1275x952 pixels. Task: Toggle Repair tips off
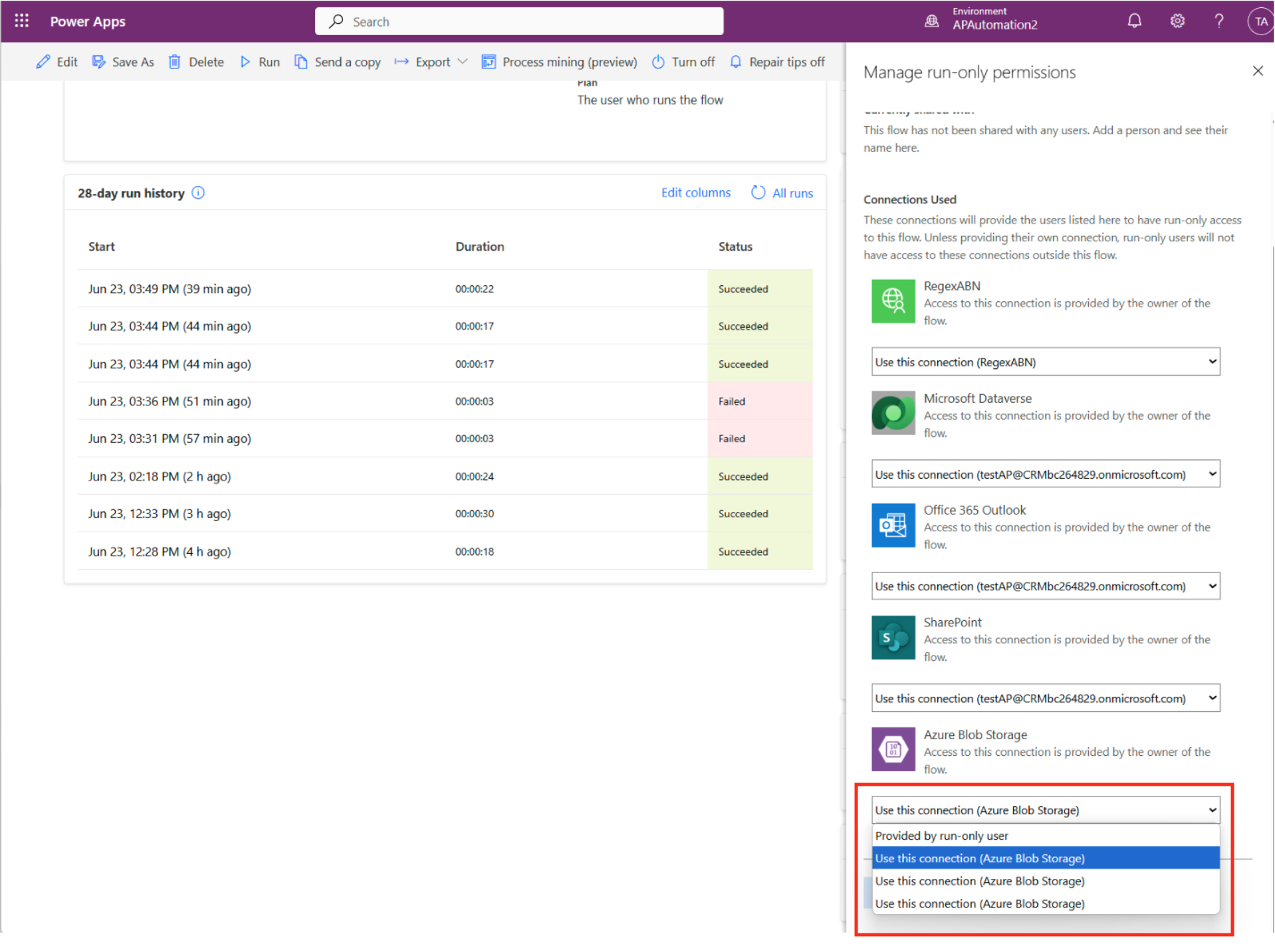[x=777, y=62]
